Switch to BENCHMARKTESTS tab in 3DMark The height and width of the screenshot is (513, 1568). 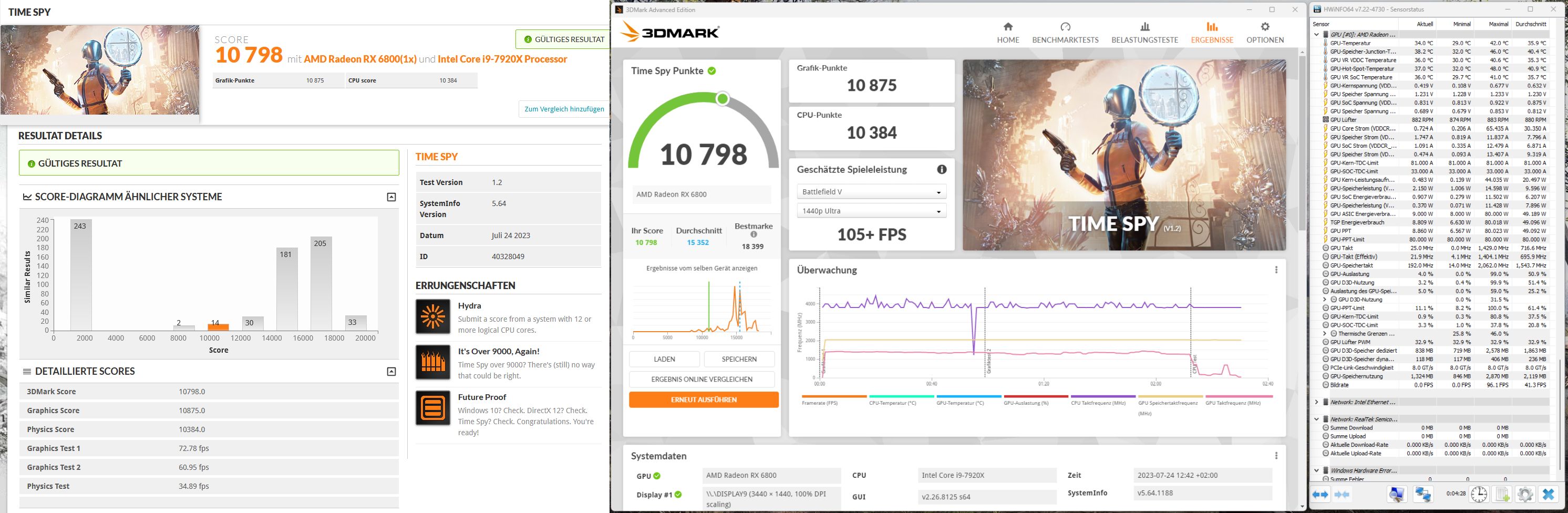pyautogui.click(x=1065, y=33)
